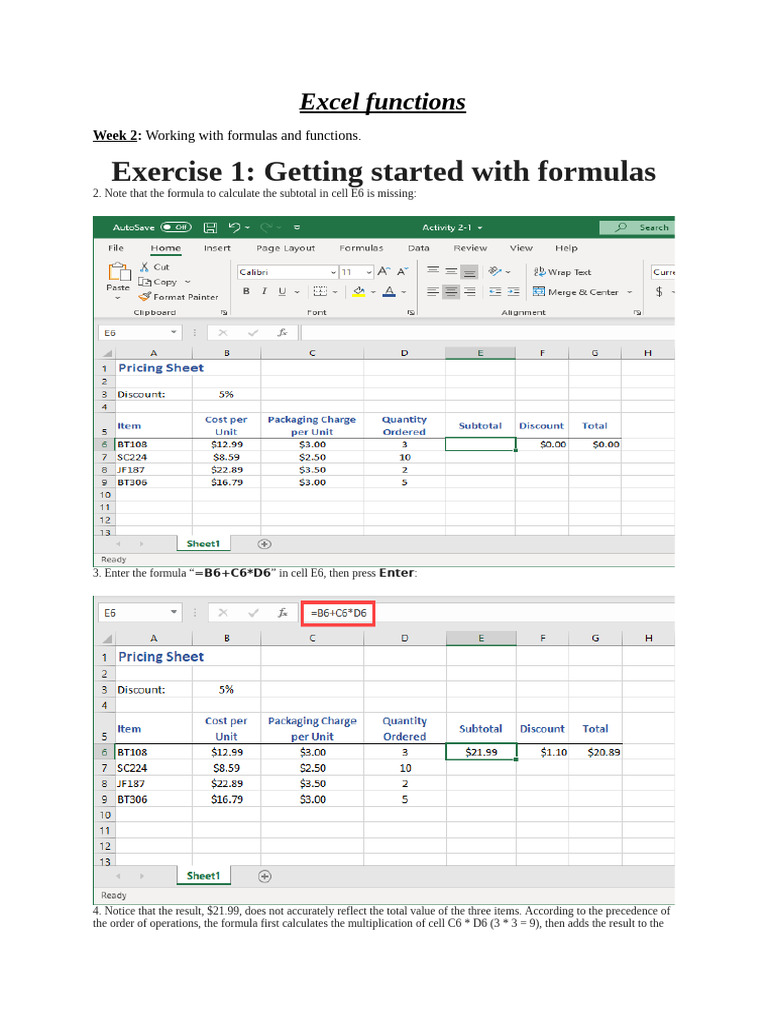
Task: Click the Font Color A button
Action: [389, 291]
